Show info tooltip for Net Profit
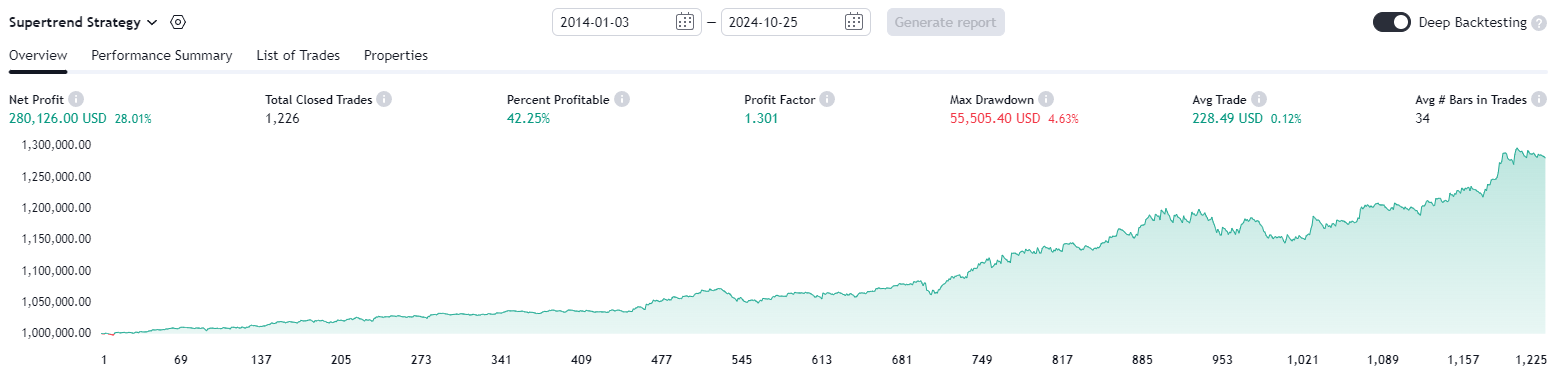This screenshot has width=1557, height=375. 76,100
